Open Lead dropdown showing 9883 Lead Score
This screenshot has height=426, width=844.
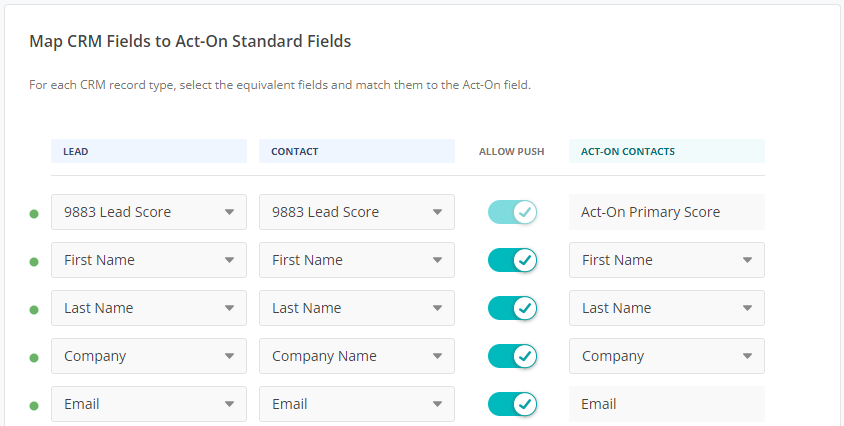click(149, 212)
